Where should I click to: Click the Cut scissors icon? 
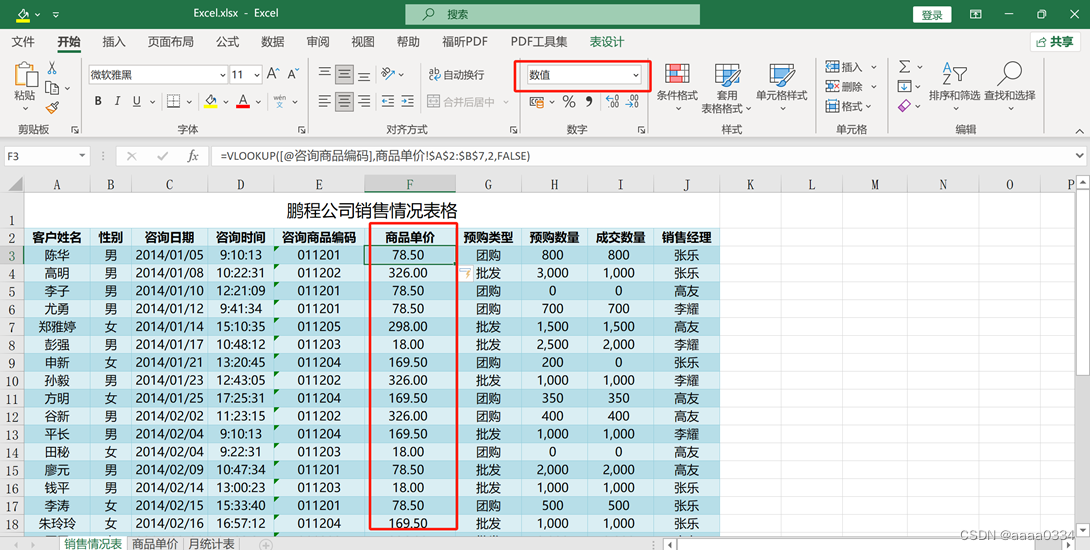pyautogui.click(x=52, y=68)
